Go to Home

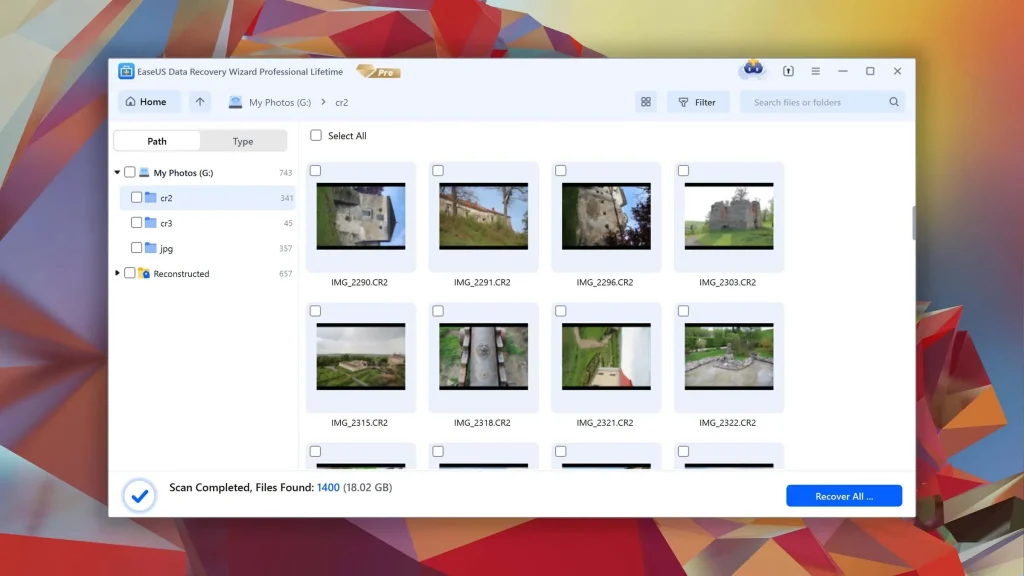click(x=146, y=102)
